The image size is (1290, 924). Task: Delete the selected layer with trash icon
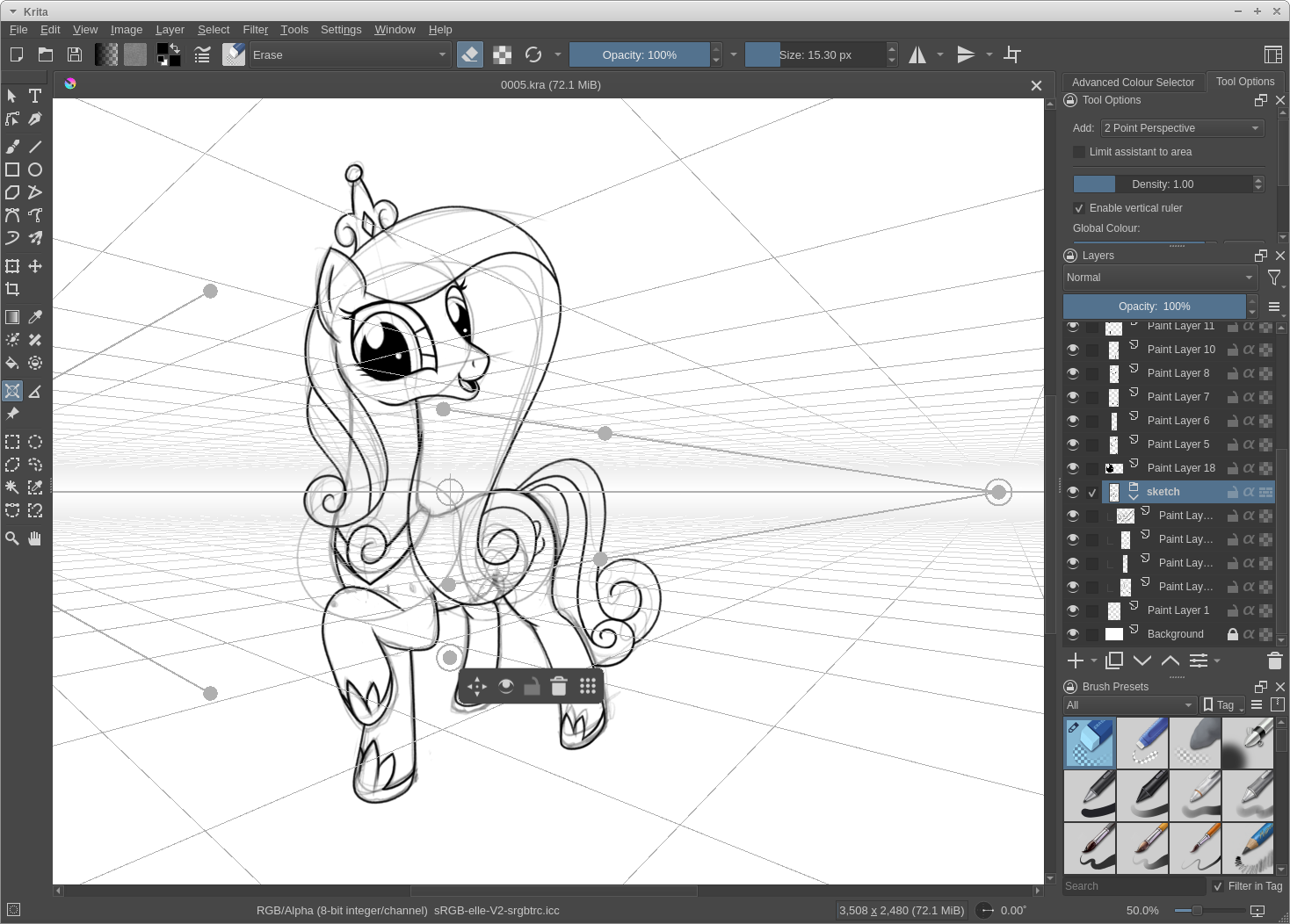pyautogui.click(x=1275, y=661)
